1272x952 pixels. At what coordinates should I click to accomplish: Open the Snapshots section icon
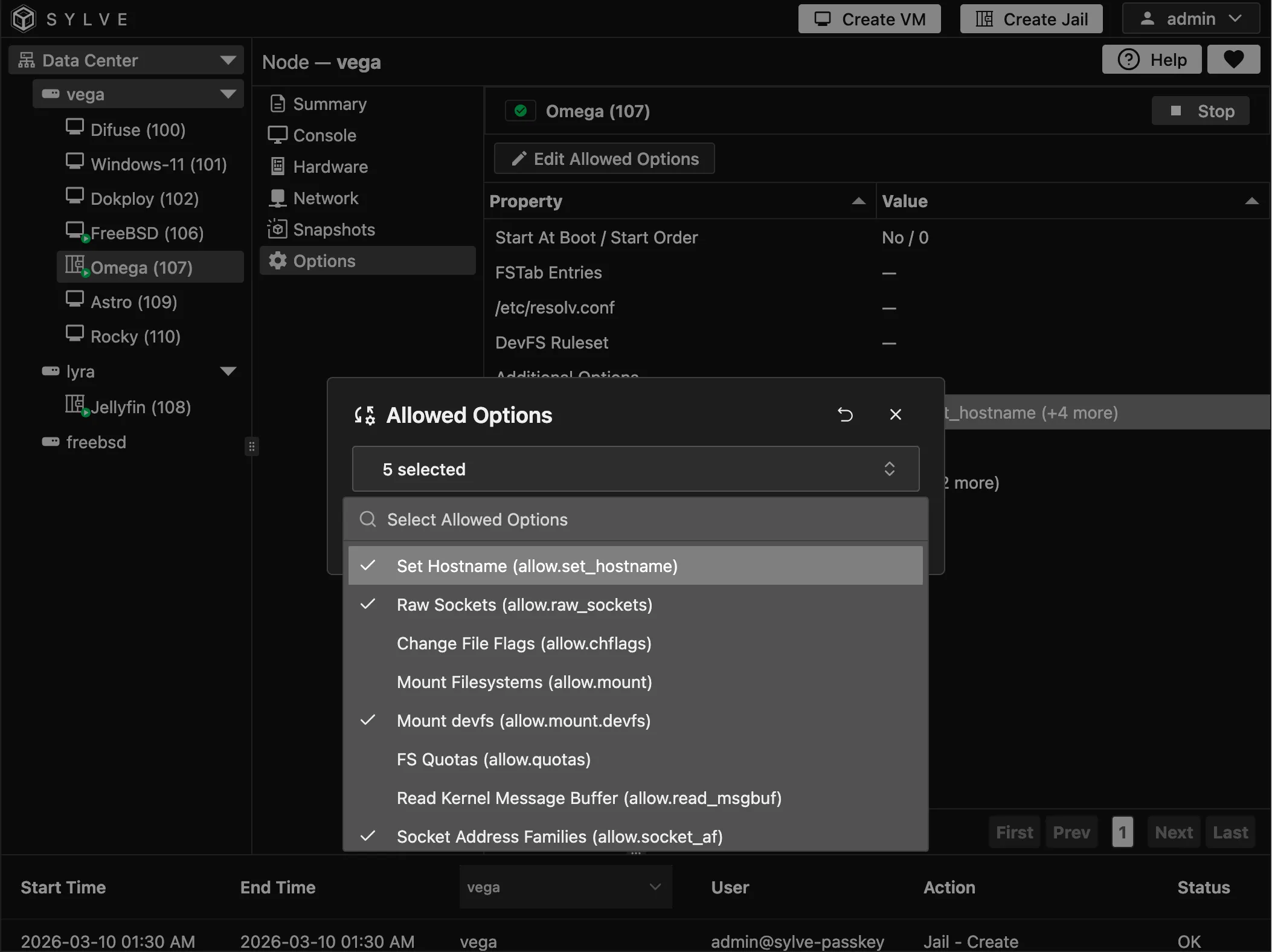coord(277,230)
